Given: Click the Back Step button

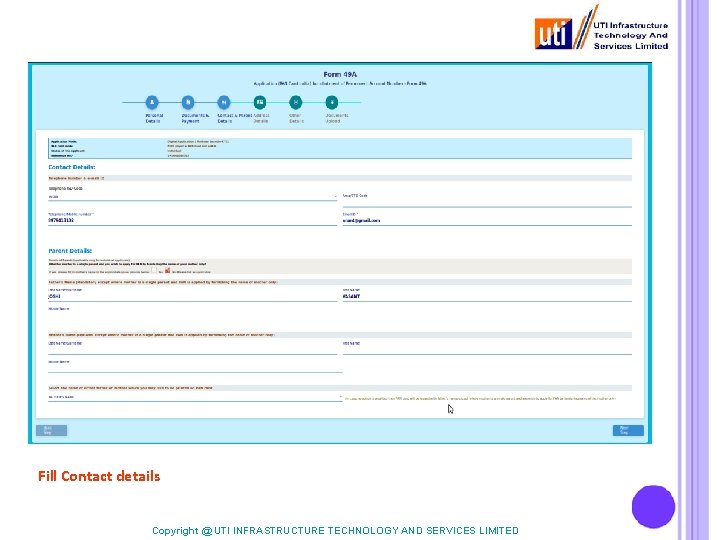Looking at the screenshot, I should (x=51, y=430).
